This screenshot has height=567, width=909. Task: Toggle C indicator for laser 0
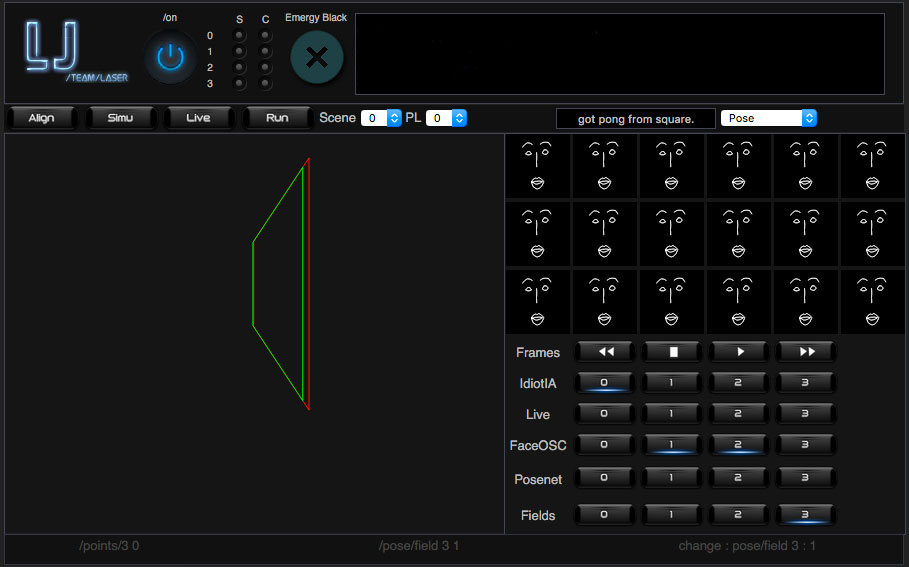tap(265, 35)
